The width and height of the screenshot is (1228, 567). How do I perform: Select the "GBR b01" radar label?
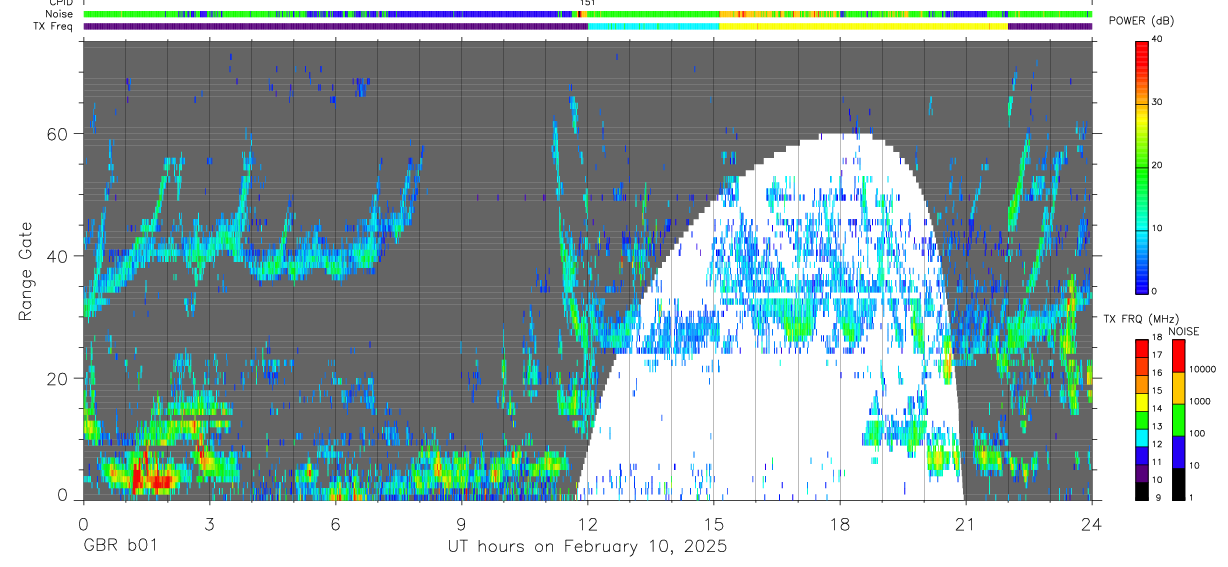click(119, 547)
